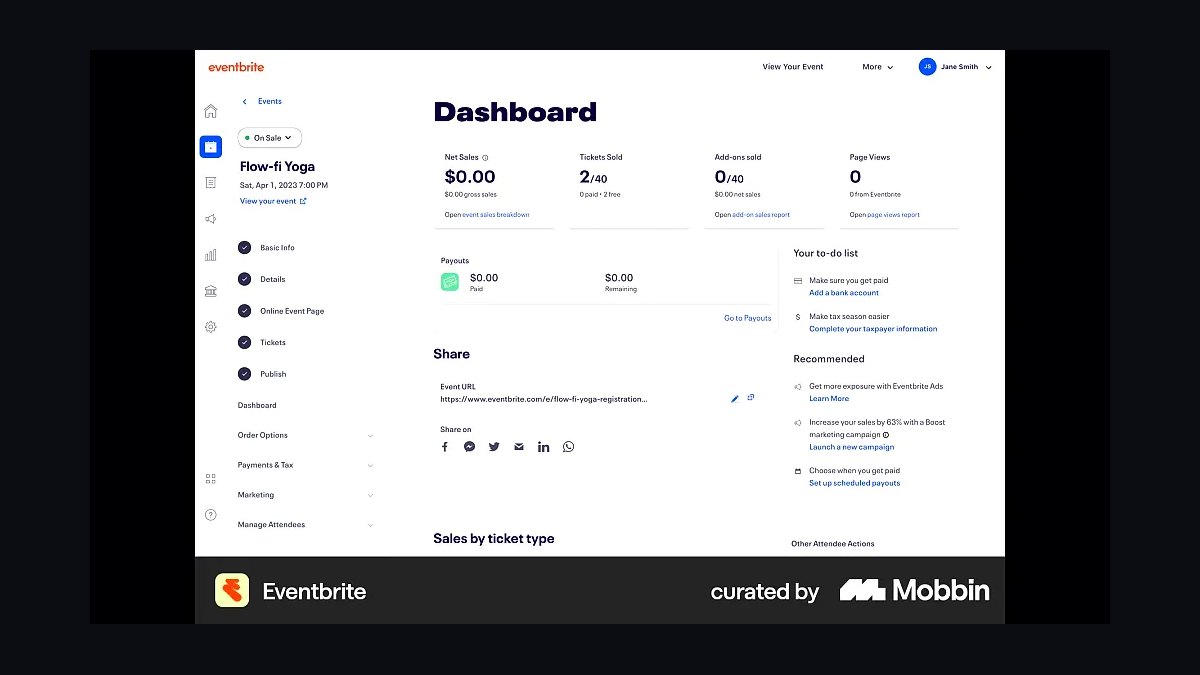Open the Home icon in the sidebar
Image resolution: width=1200 pixels, height=675 pixels.
210,111
